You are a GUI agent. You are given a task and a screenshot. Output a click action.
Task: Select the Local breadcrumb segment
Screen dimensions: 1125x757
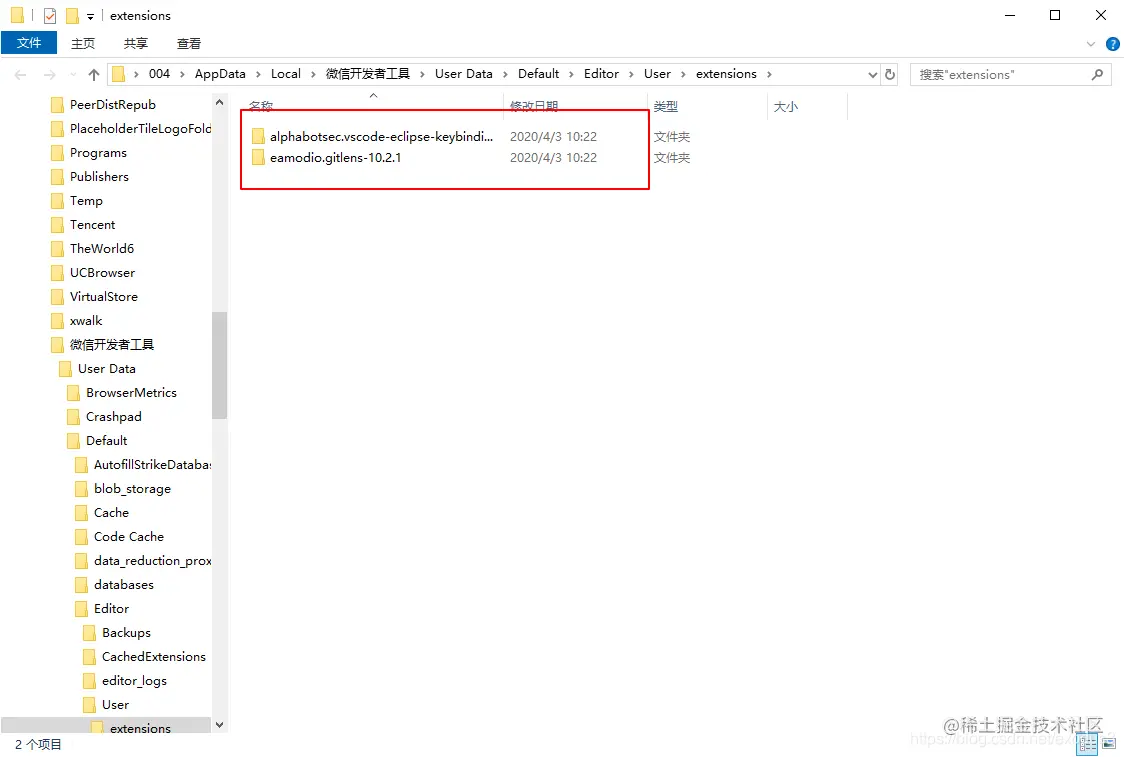(x=286, y=74)
